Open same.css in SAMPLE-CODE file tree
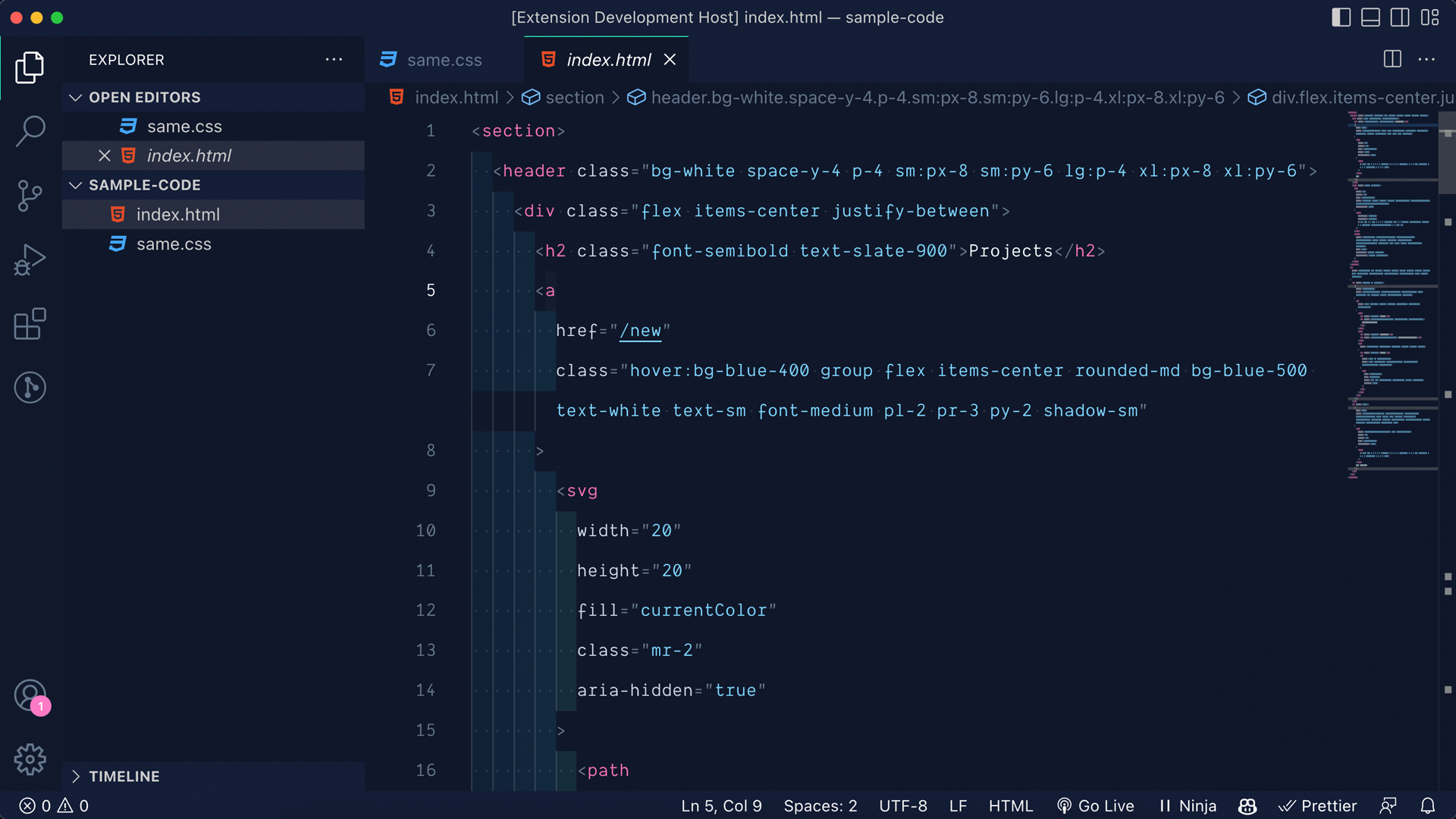Image resolution: width=1456 pixels, height=819 pixels. (x=174, y=244)
